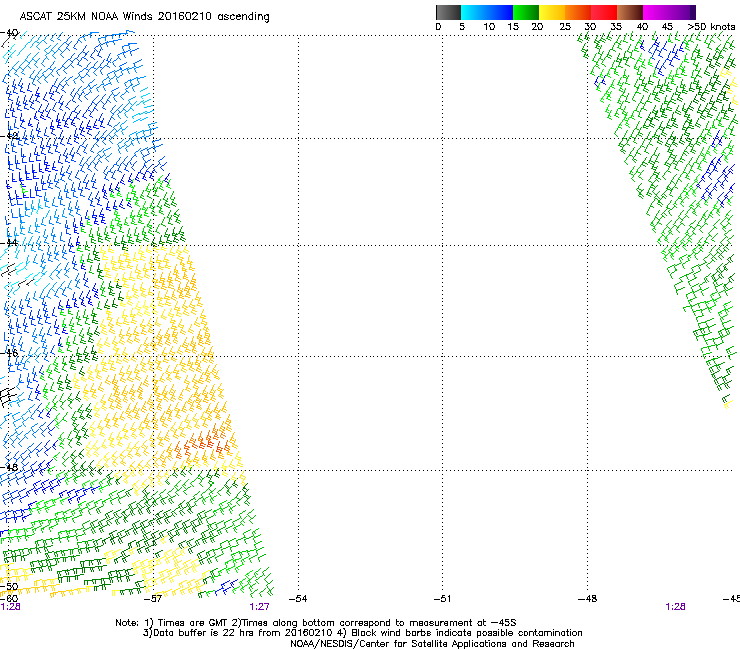Click the '40' legend scale label

[642, 27]
